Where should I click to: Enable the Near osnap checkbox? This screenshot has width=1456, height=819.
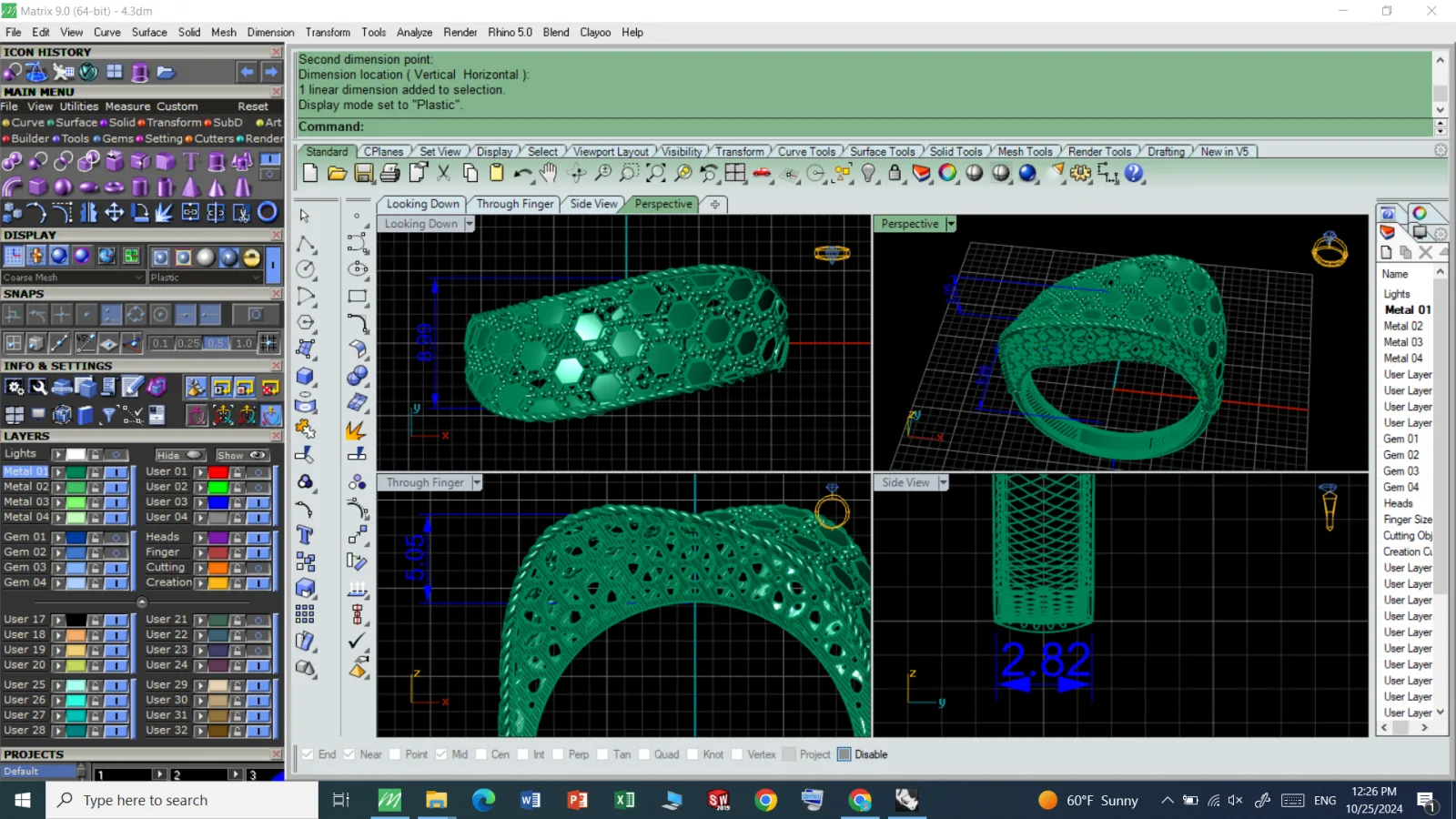coord(349,754)
